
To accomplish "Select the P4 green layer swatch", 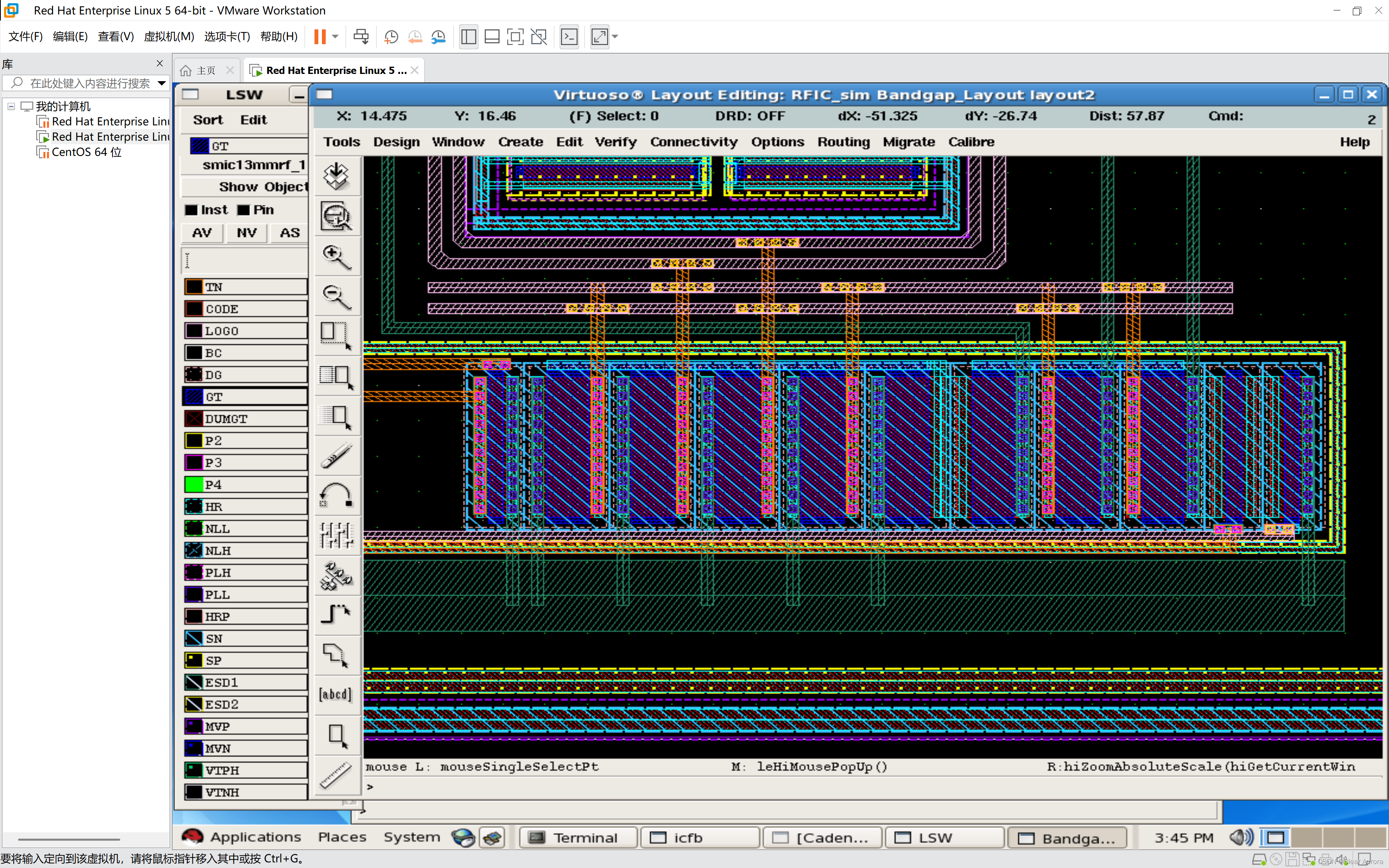I will click(x=194, y=485).
